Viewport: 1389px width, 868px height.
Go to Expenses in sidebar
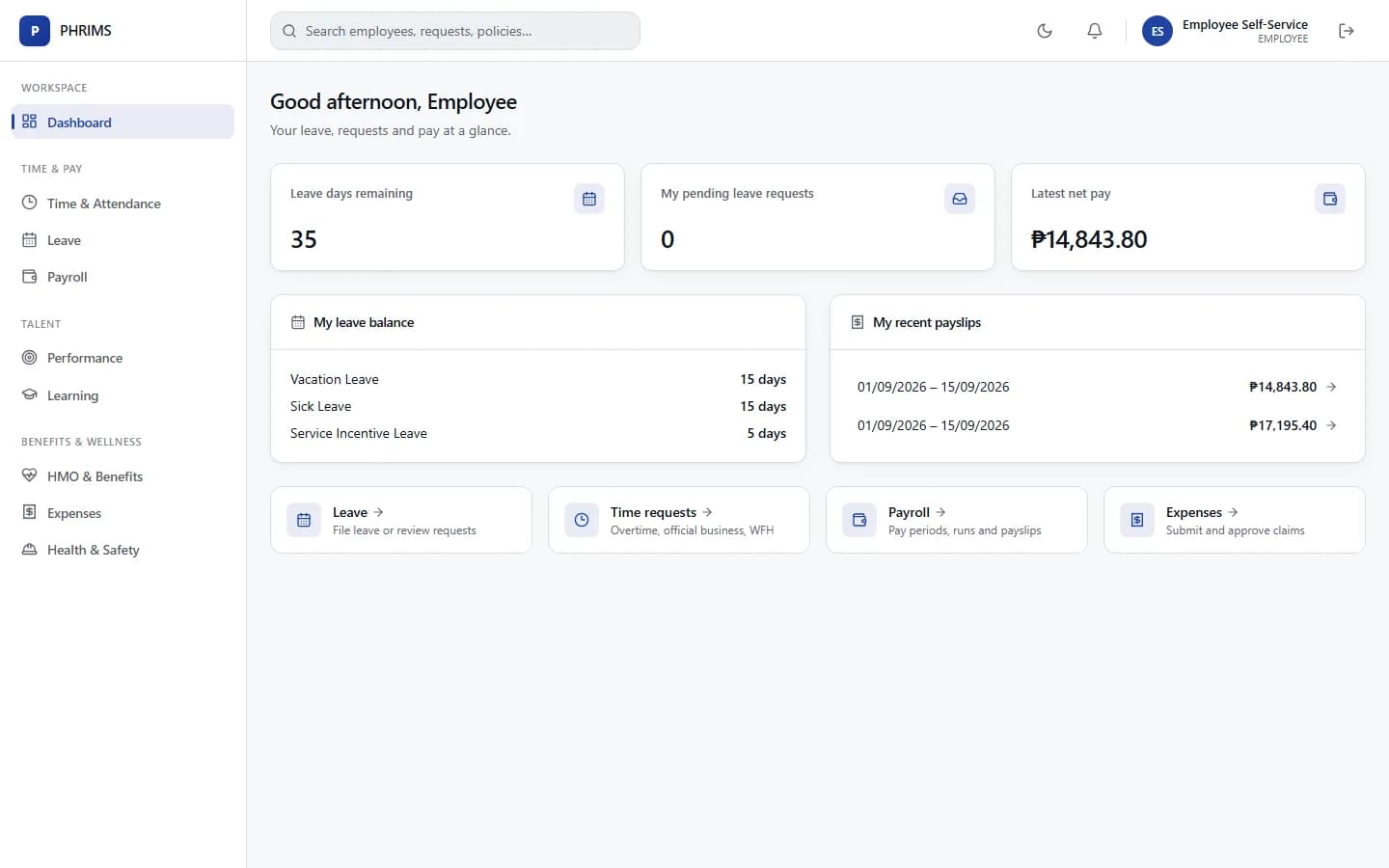tap(123, 513)
